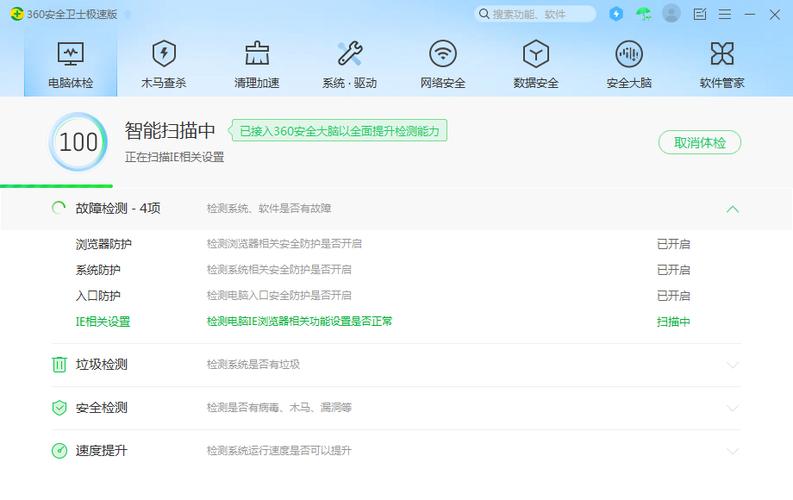Screen dimensions: 793x500
Task: Click 检测是否有病毒、木马 description
Action: coord(279,407)
